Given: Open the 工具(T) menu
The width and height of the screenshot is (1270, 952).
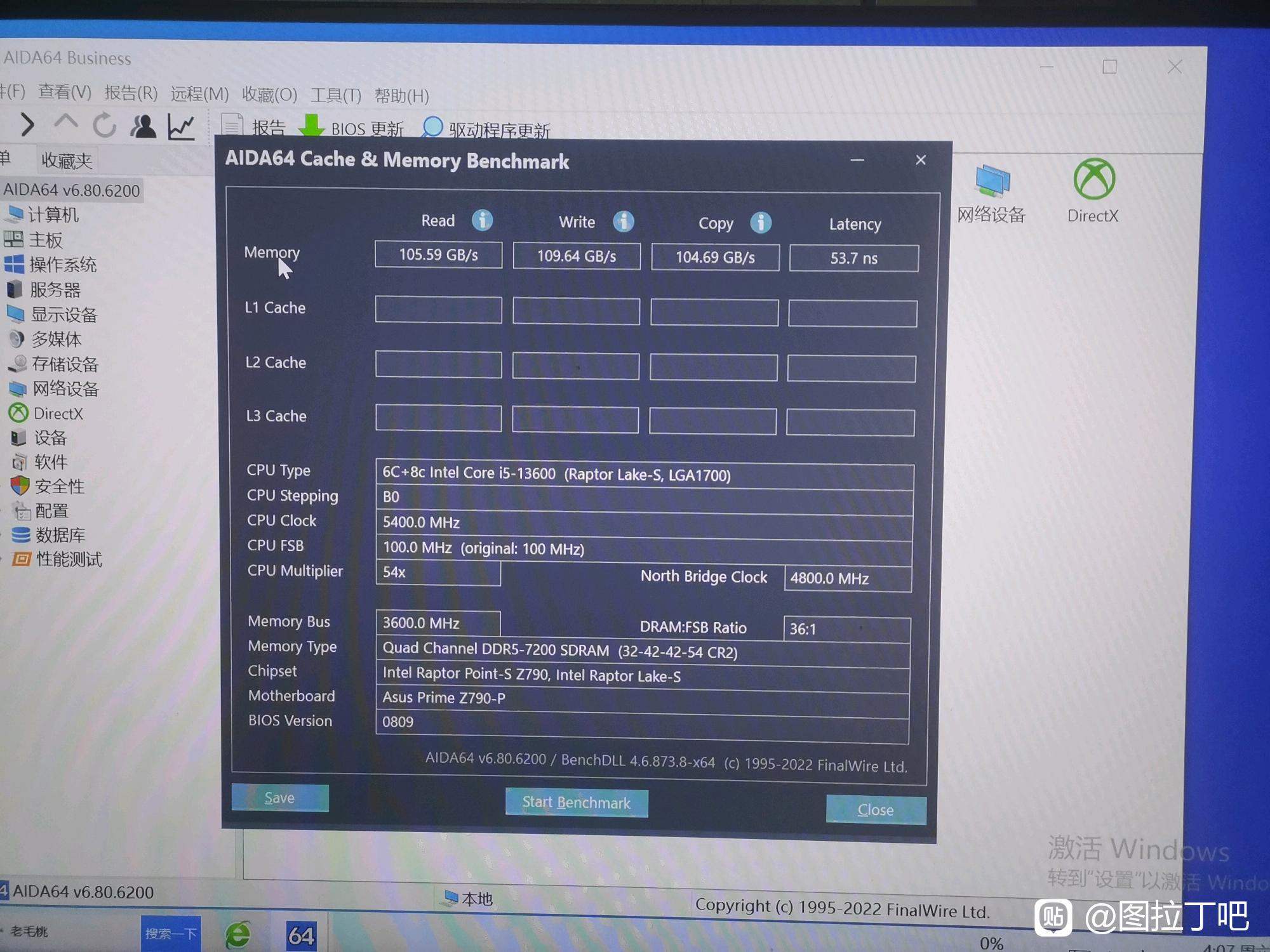Looking at the screenshot, I should pyautogui.click(x=336, y=96).
